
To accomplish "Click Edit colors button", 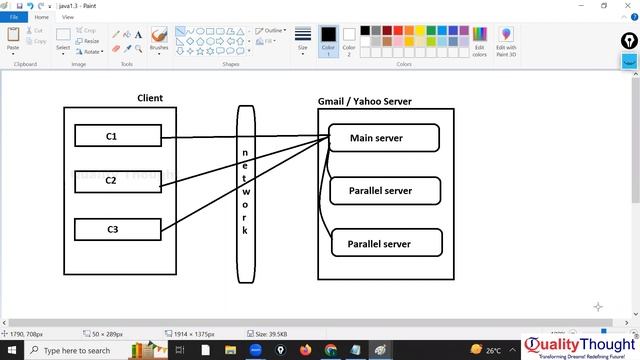I will point(480,42).
